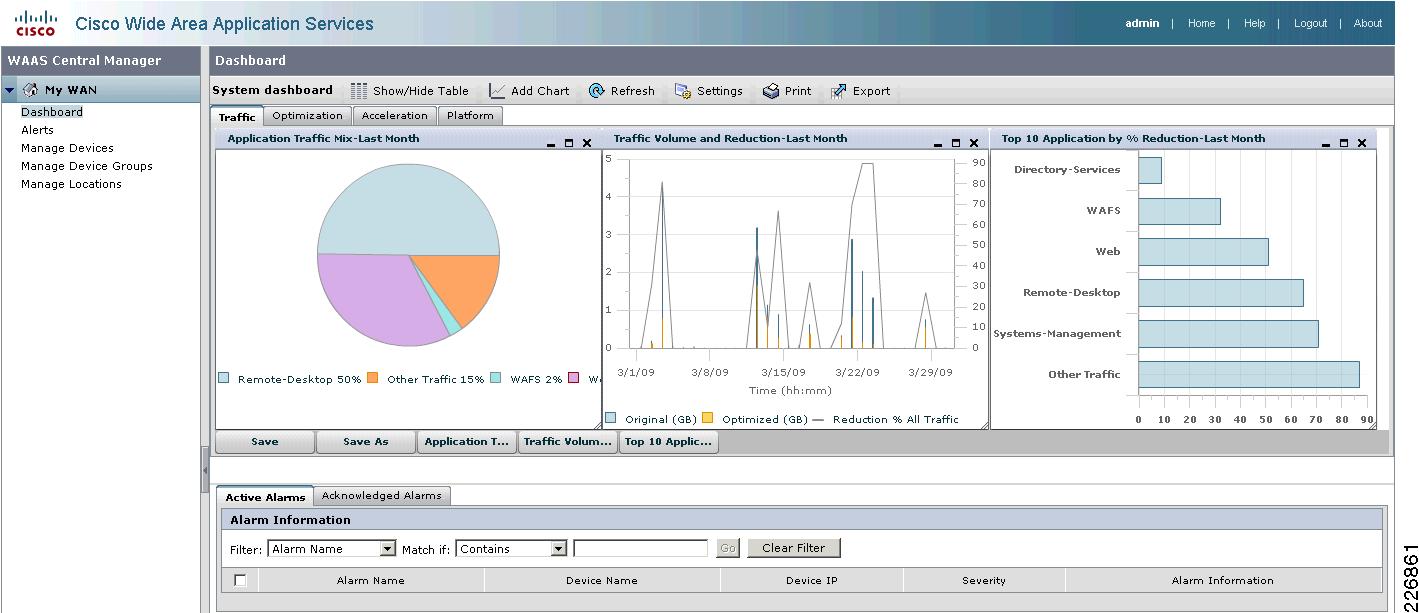Screen dimensions: 1419x613
Task: Click the Other Traffic bar in chart
Action: click(1249, 374)
